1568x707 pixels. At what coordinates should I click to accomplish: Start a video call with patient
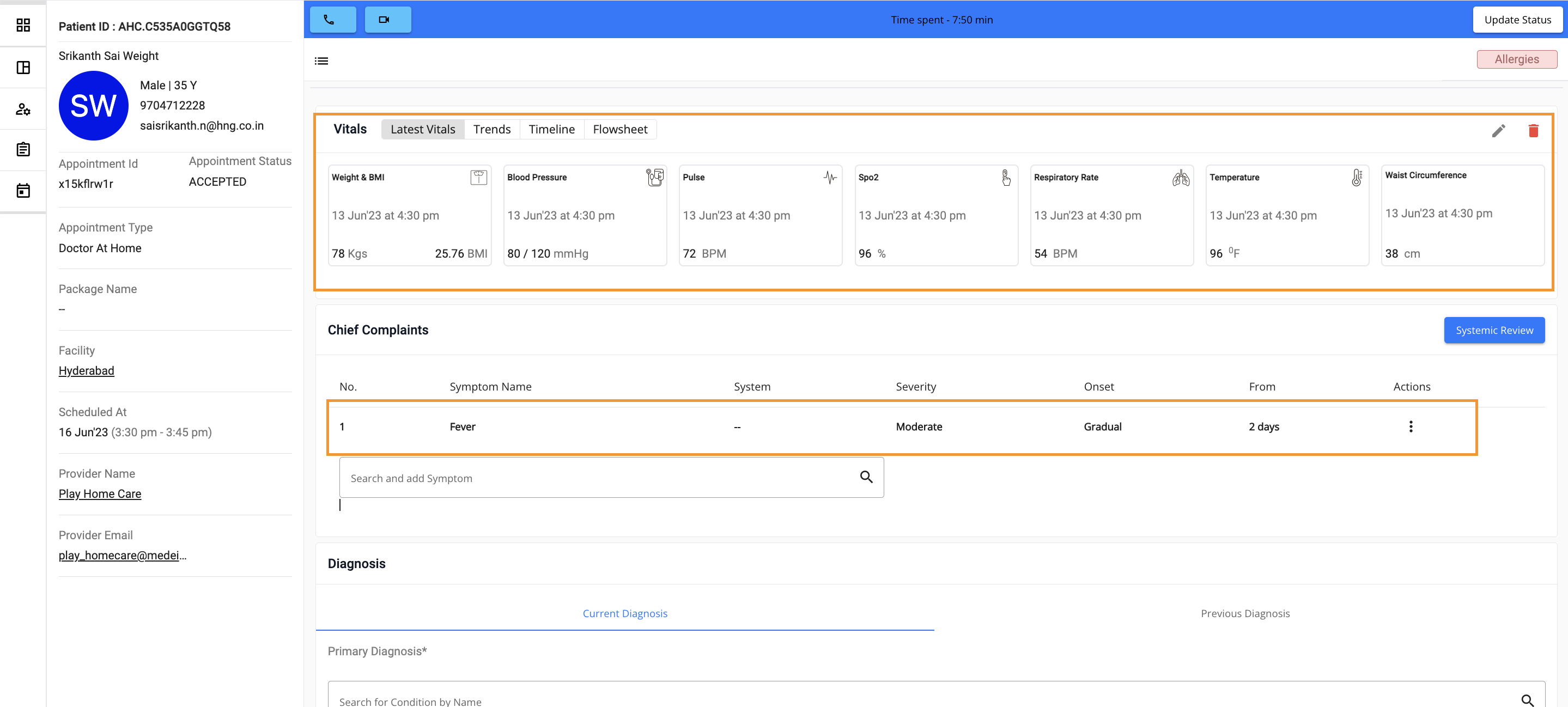point(387,20)
